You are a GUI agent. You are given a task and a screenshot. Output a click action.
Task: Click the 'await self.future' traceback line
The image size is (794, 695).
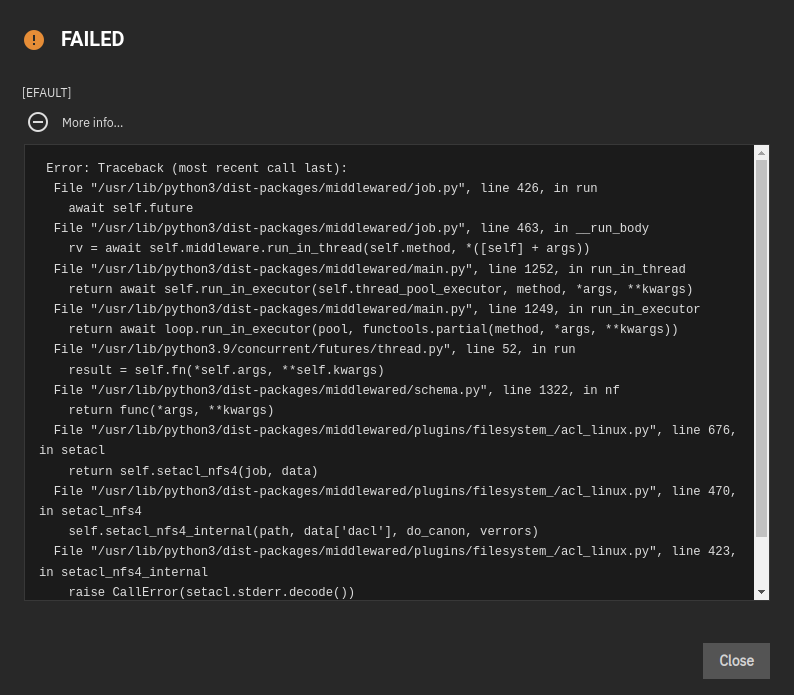131,208
